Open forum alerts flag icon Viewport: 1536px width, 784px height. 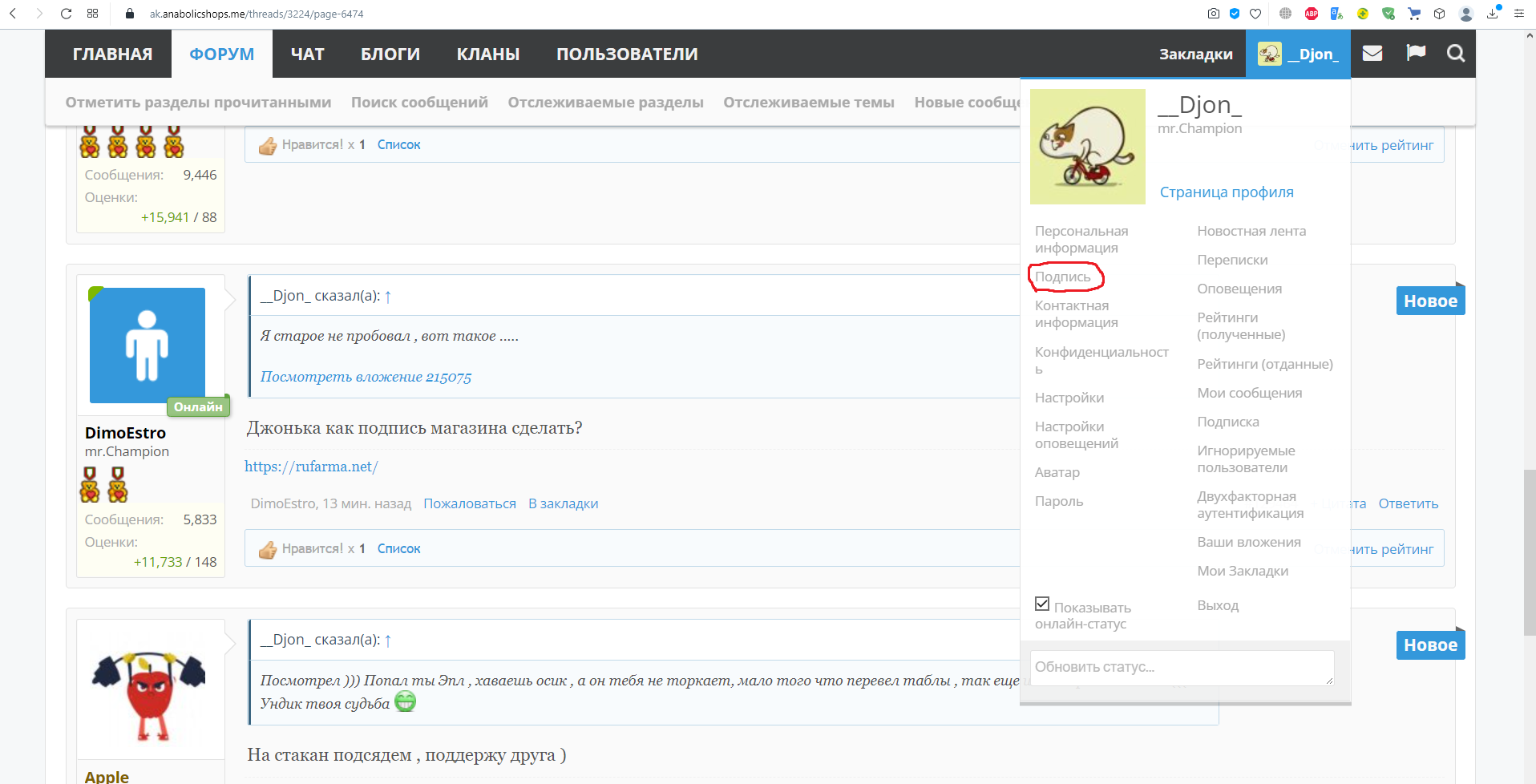(1417, 53)
